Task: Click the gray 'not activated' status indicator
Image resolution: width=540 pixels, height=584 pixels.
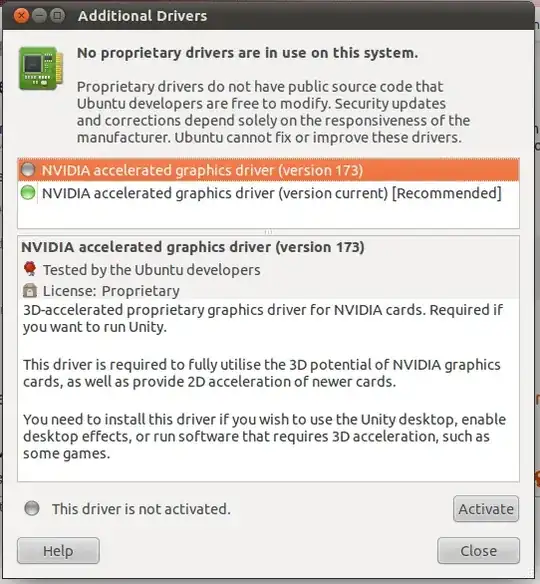Action: tap(32, 508)
